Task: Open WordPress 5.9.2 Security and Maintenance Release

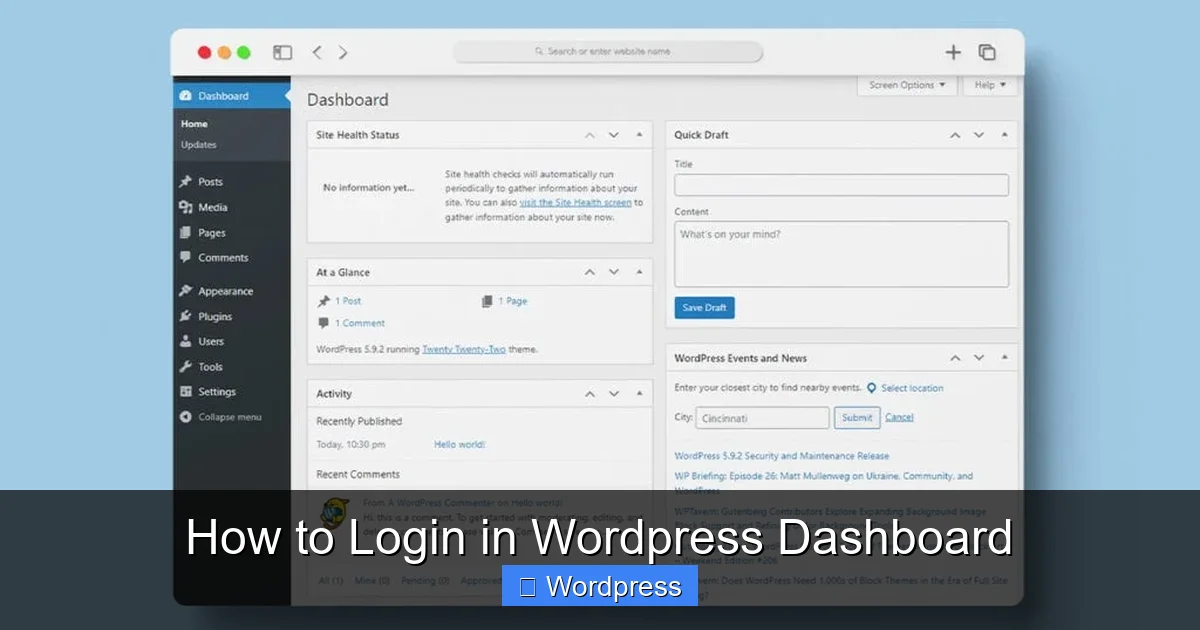Action: (782, 456)
